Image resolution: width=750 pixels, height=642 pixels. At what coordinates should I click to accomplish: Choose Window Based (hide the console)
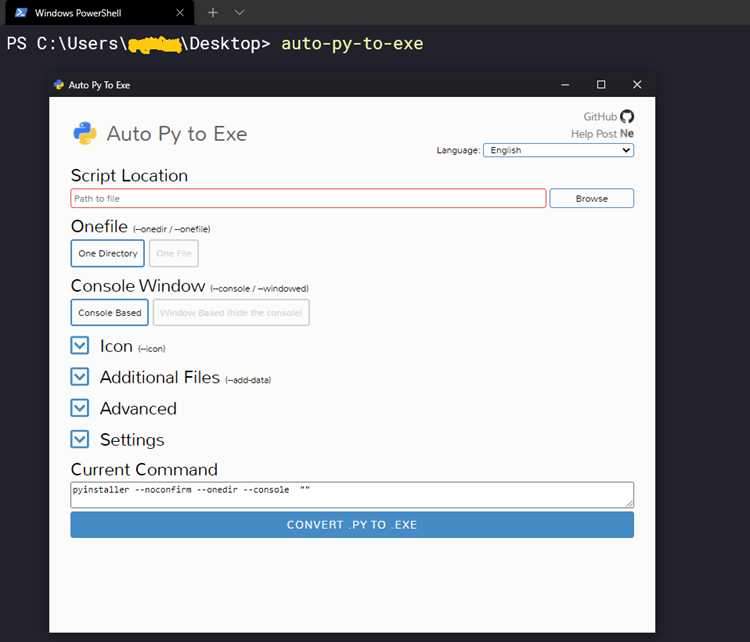pos(231,312)
